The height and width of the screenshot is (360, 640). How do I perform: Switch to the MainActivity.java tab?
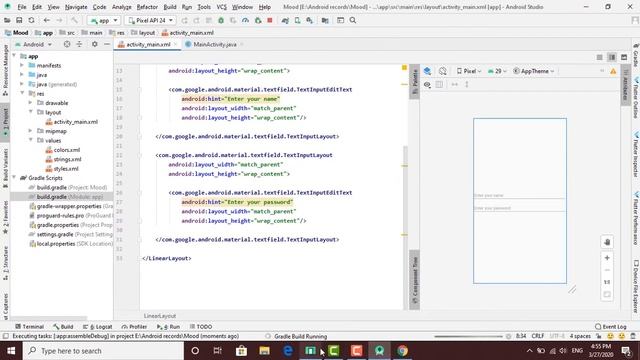point(214,44)
